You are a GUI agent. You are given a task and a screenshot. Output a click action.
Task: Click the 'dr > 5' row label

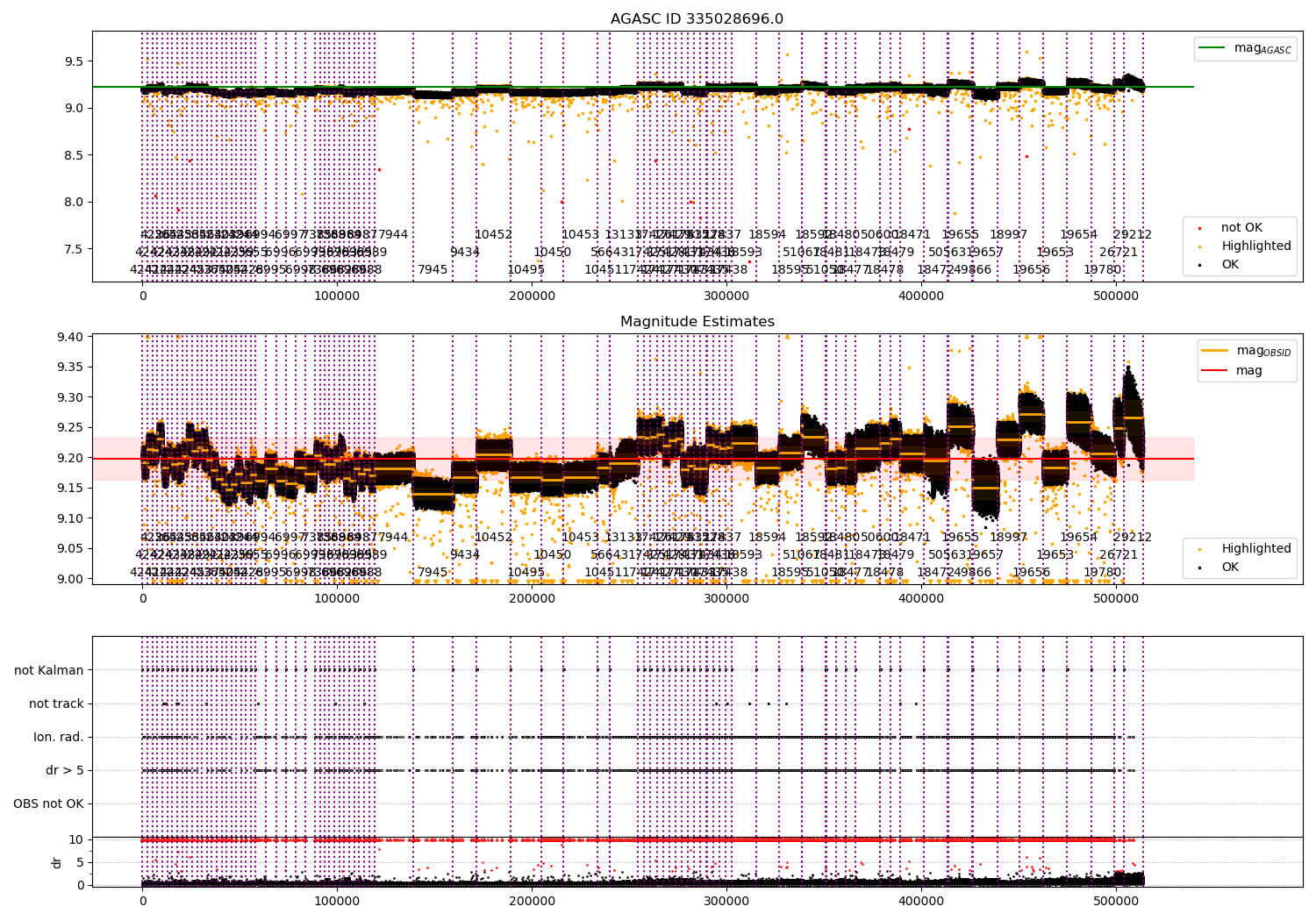click(65, 770)
